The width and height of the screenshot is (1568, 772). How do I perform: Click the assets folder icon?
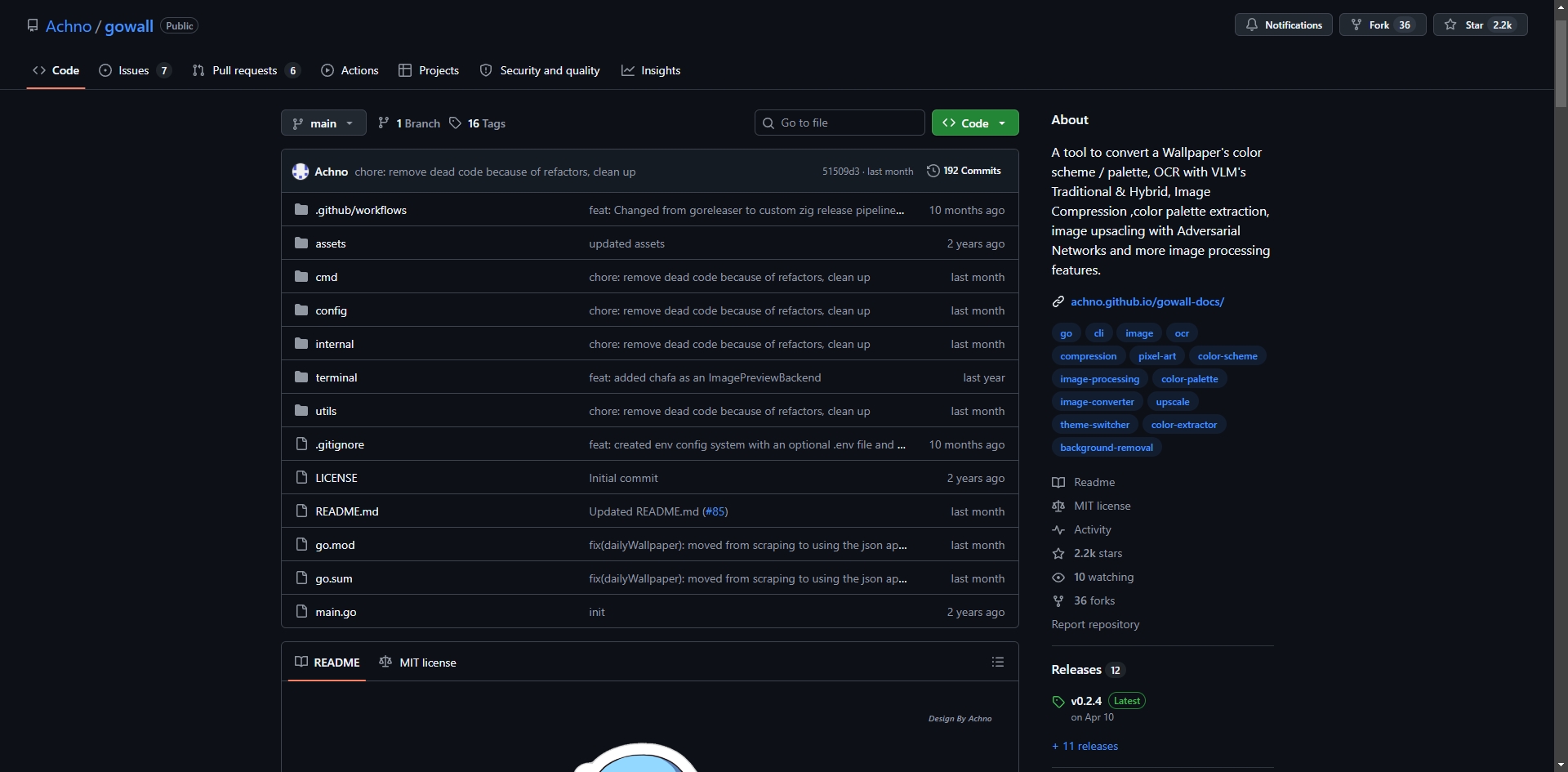pyautogui.click(x=301, y=243)
